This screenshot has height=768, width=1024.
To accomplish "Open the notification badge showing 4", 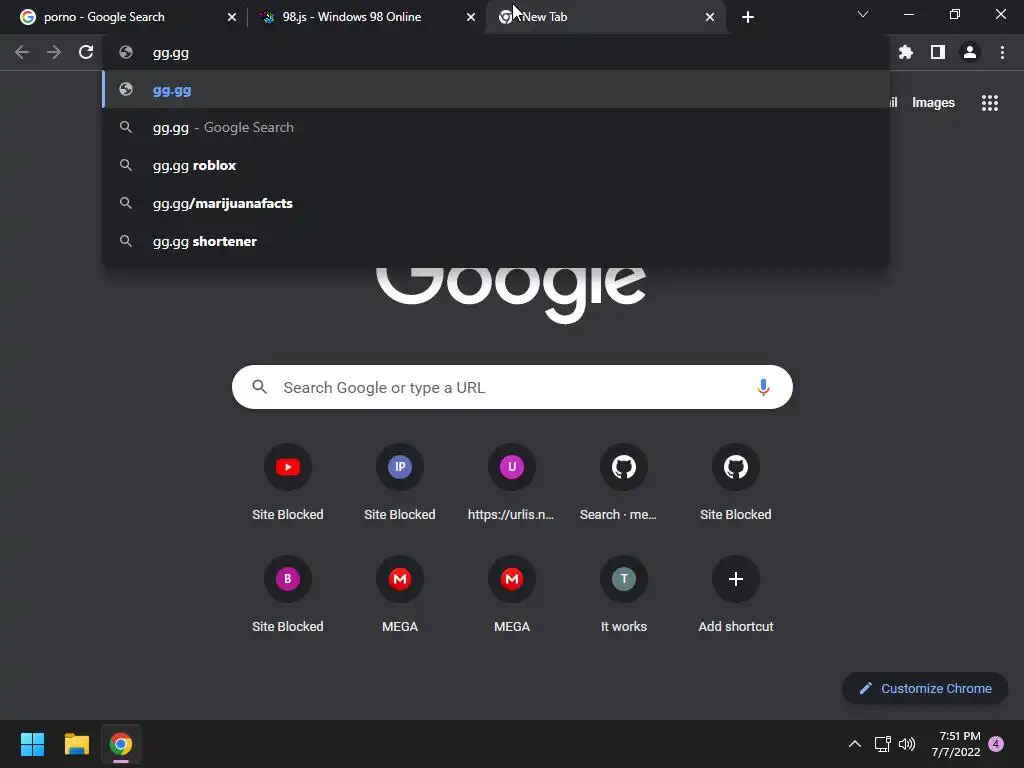I will [x=996, y=744].
